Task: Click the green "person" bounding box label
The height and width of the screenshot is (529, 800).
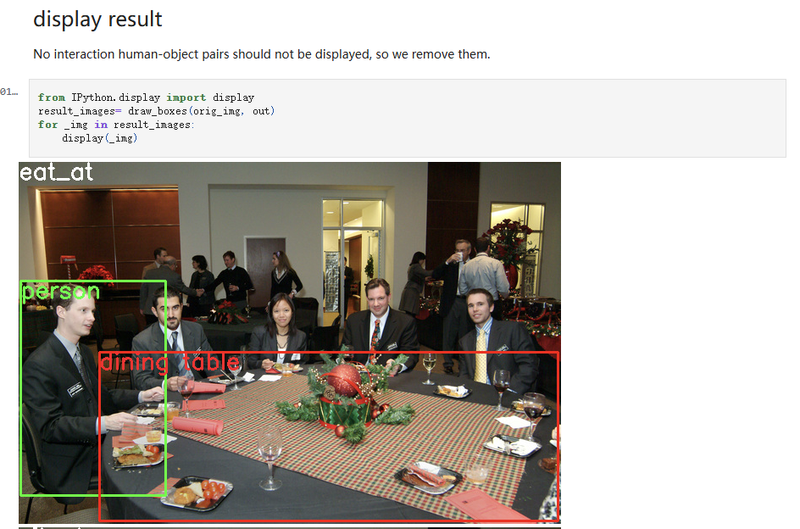Action: click(60, 292)
